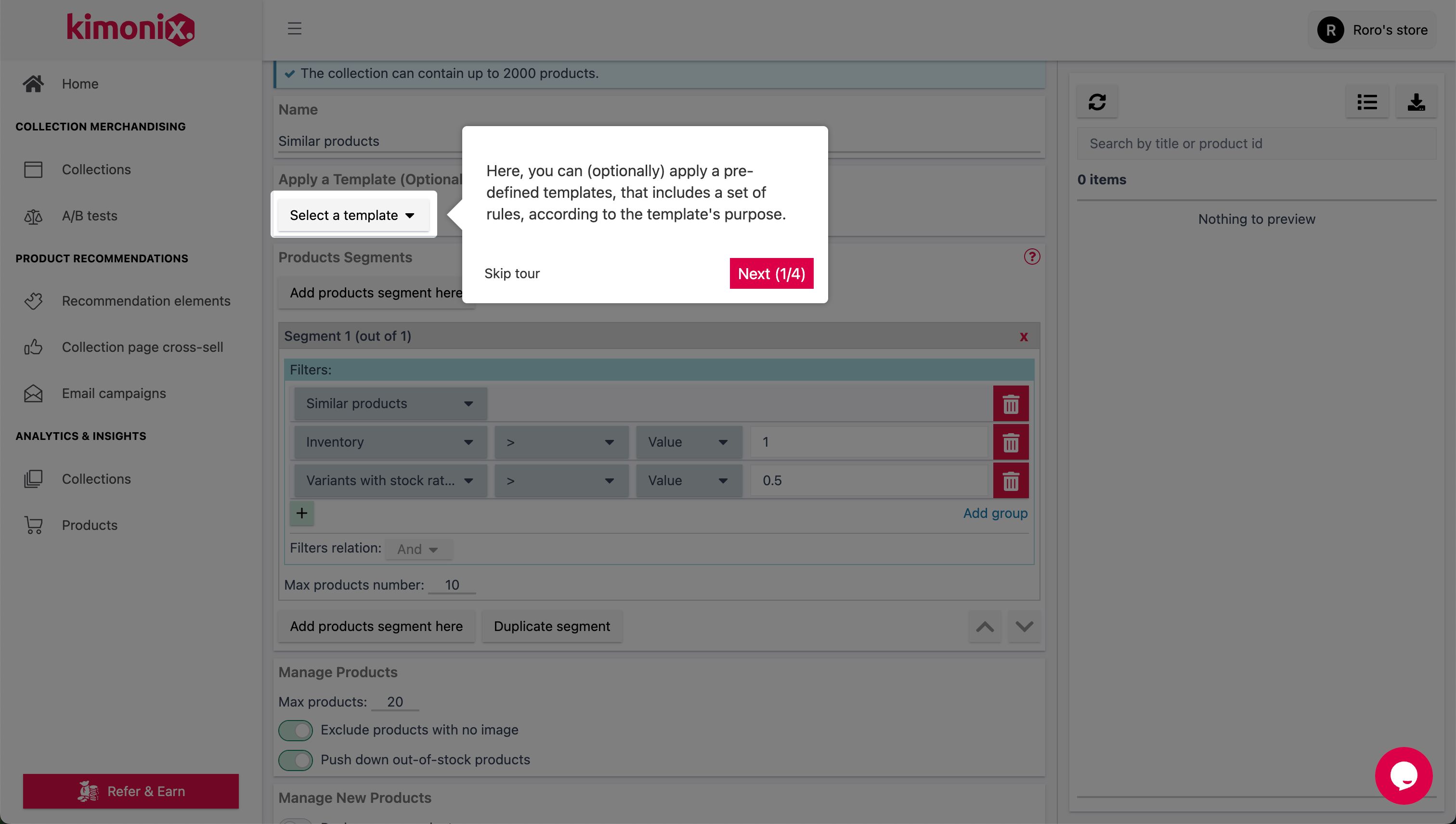Disable Exclude products with no image
This screenshot has width=1456, height=824.
coord(295,730)
